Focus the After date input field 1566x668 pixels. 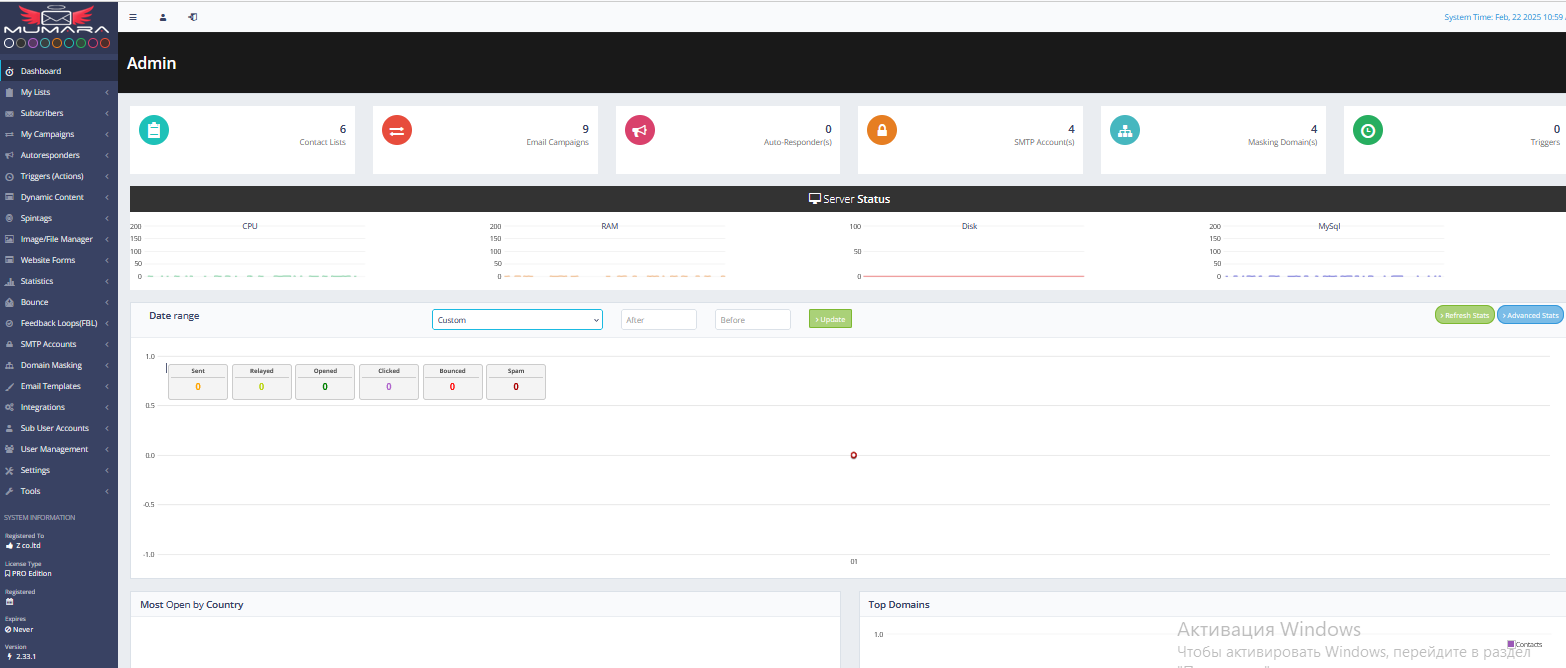658,320
